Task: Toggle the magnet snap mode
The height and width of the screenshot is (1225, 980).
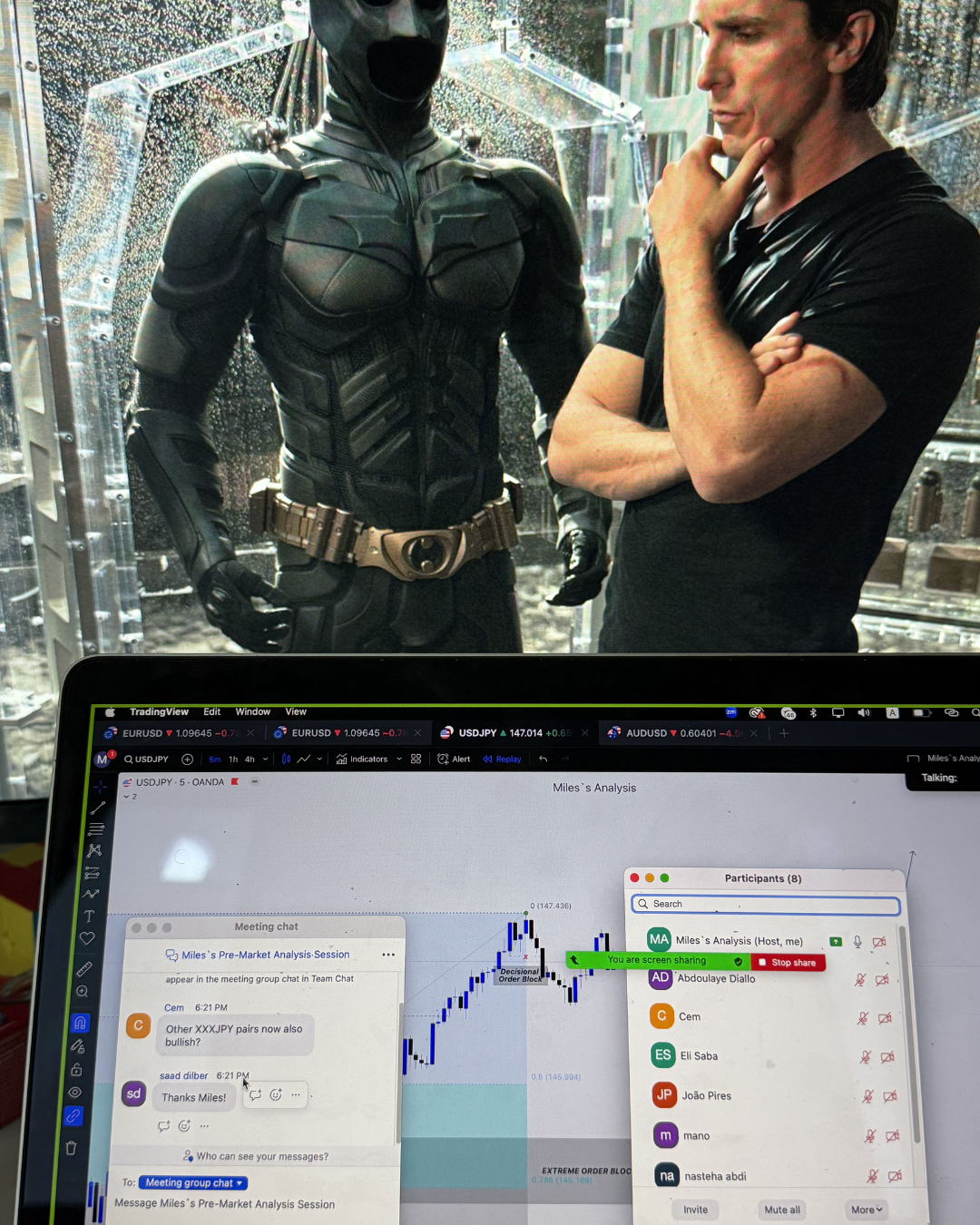Action: [x=80, y=1023]
